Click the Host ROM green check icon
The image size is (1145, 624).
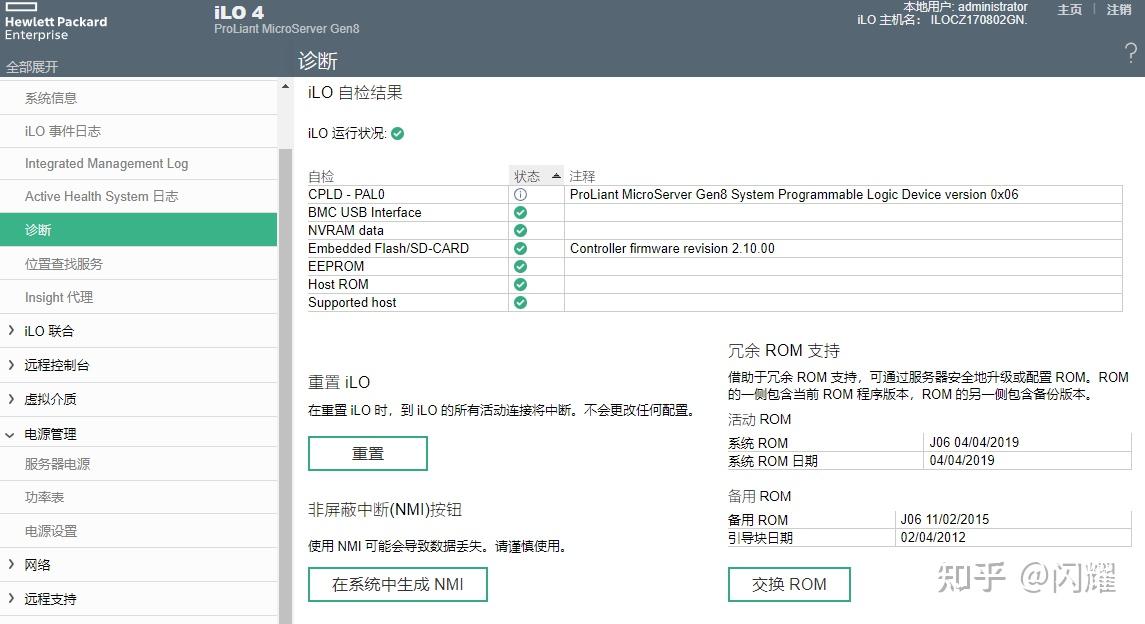pyautogui.click(x=521, y=284)
